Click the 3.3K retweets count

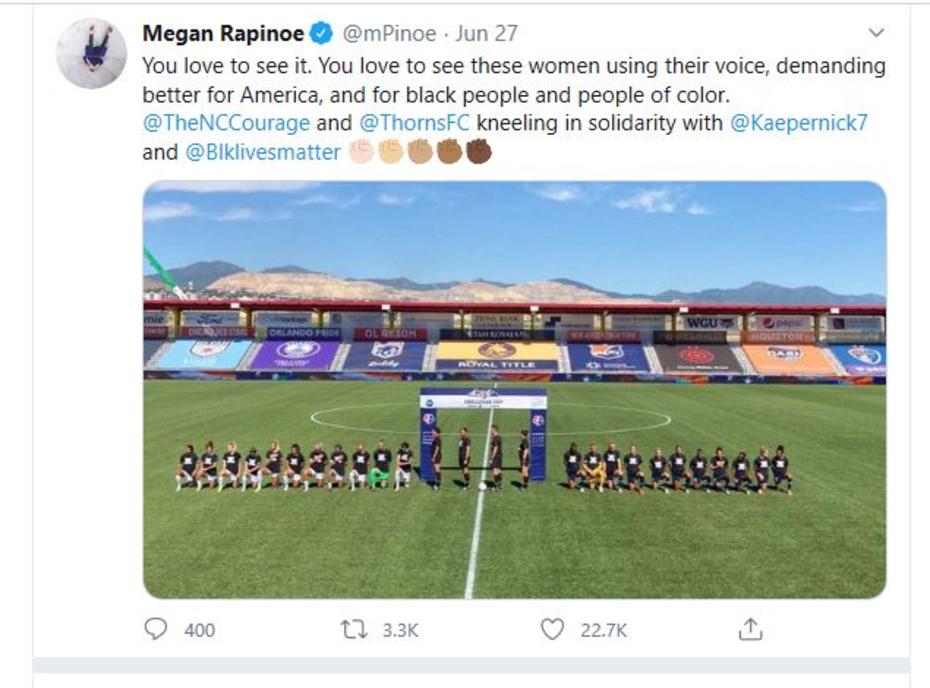pyautogui.click(x=401, y=630)
